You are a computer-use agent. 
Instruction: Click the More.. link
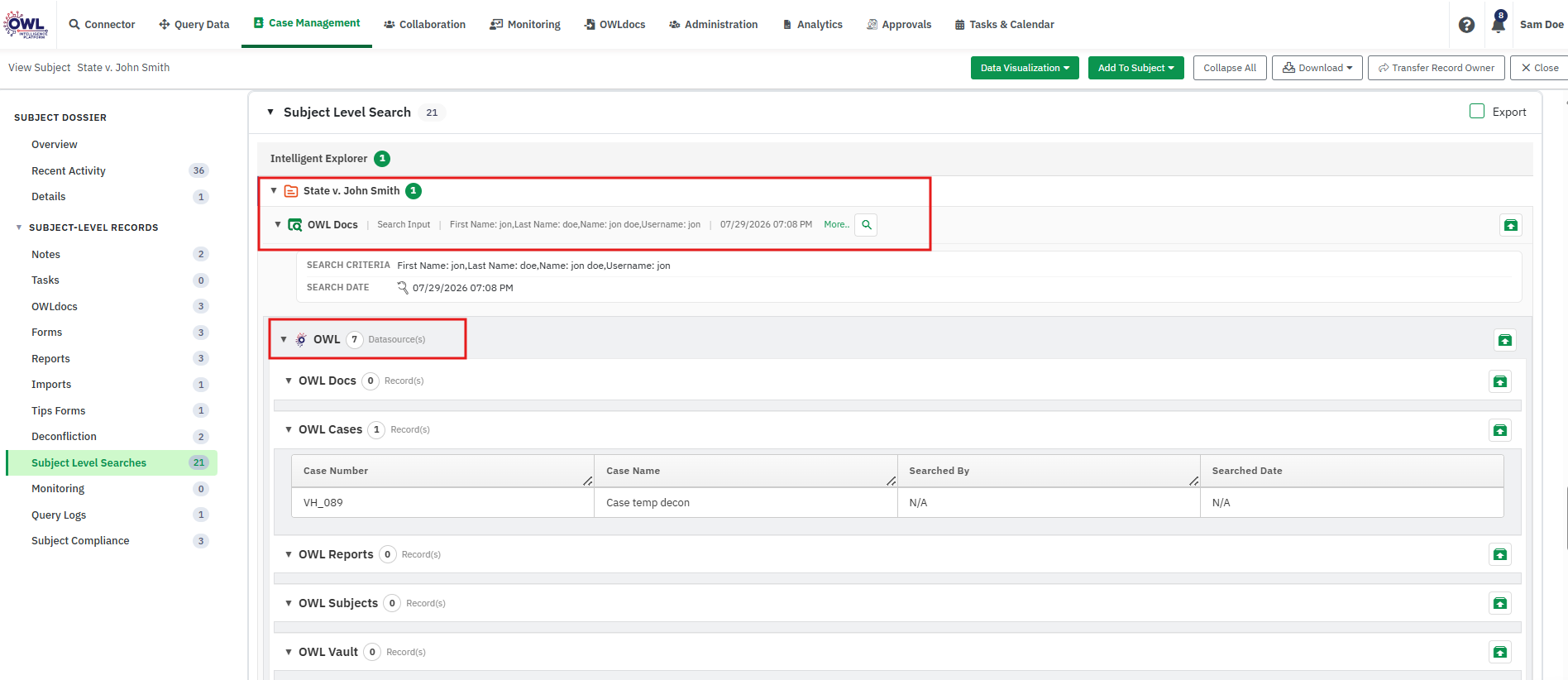836,225
